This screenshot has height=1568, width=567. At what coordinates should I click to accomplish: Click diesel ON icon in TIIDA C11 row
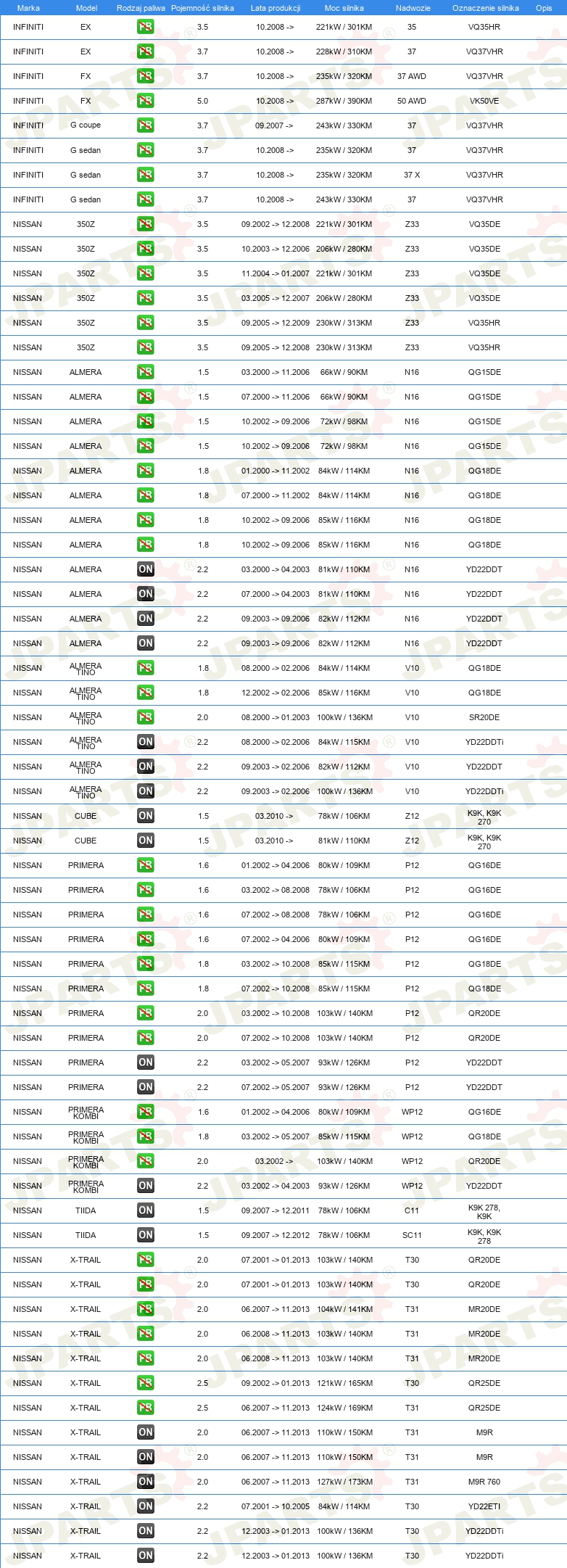click(x=146, y=1210)
